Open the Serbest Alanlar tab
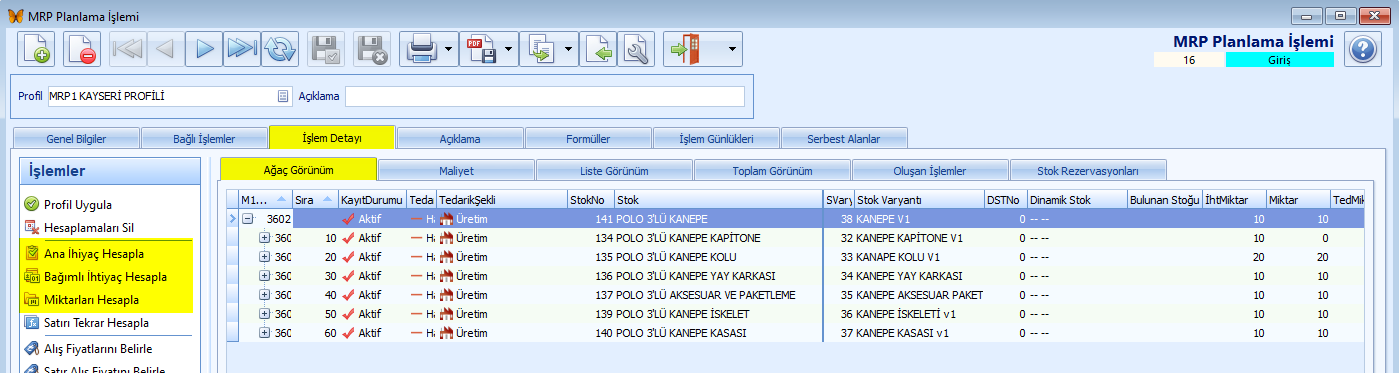Viewport: 1399px width, 373px height. (844, 138)
